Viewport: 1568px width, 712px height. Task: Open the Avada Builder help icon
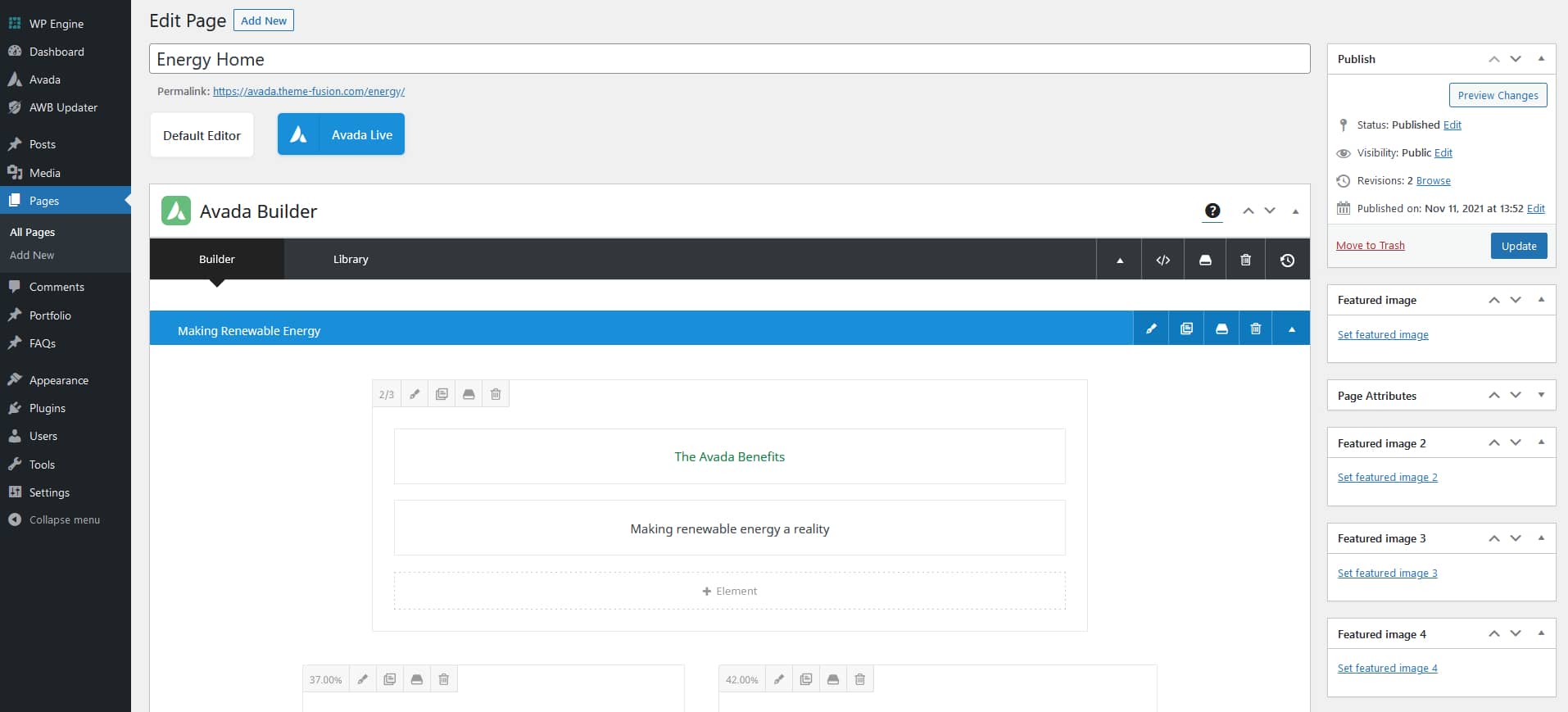[x=1212, y=211]
